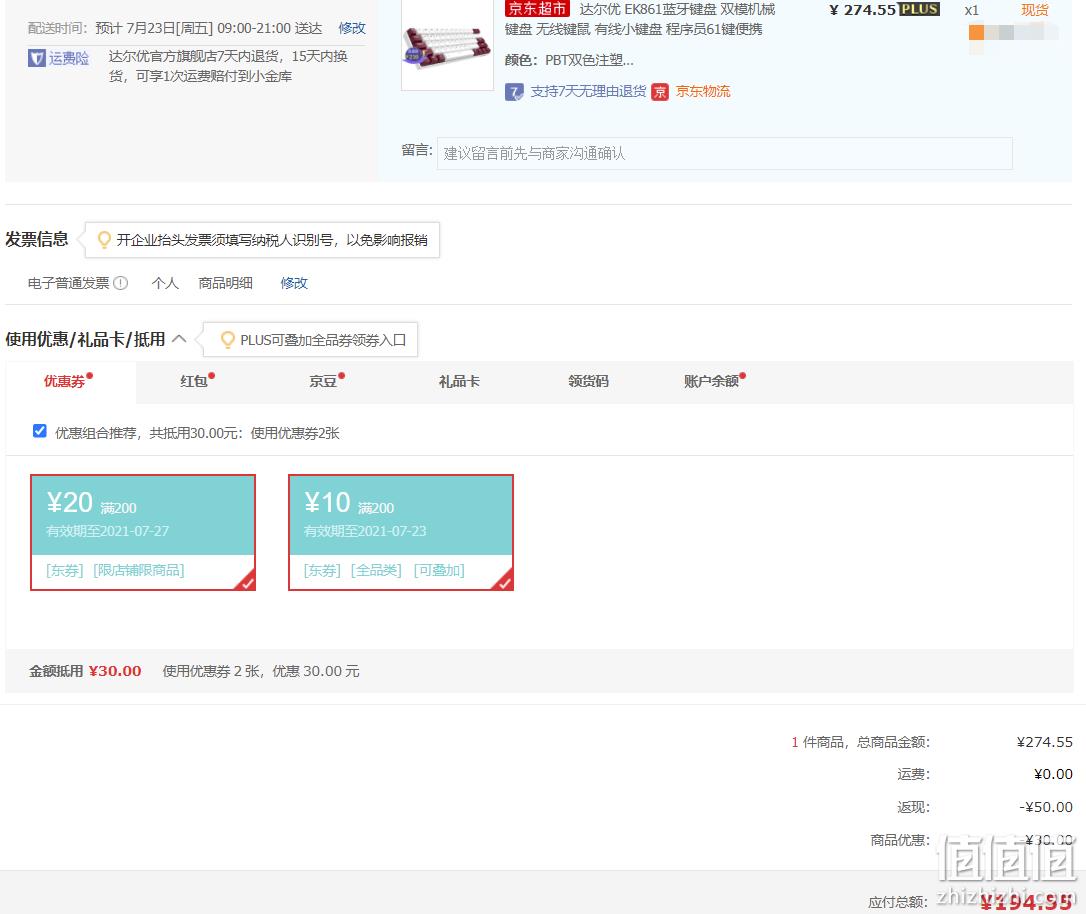This screenshot has height=914, width=1086.
Task: Click the 京东物流 link
Action: 703,91
